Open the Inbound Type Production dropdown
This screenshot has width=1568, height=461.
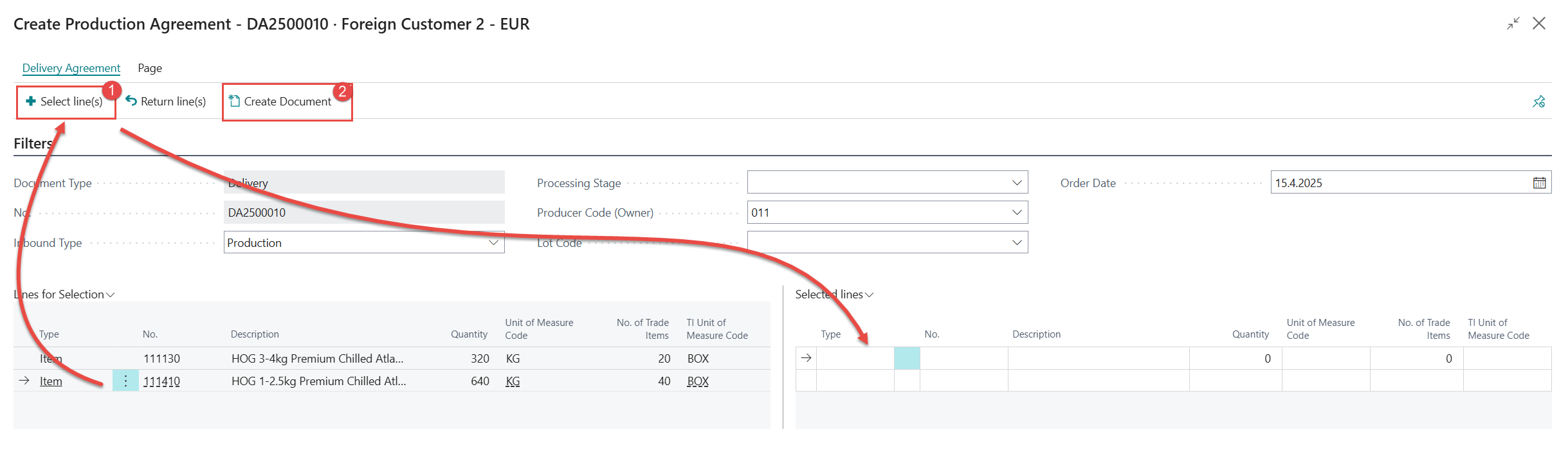pos(493,243)
